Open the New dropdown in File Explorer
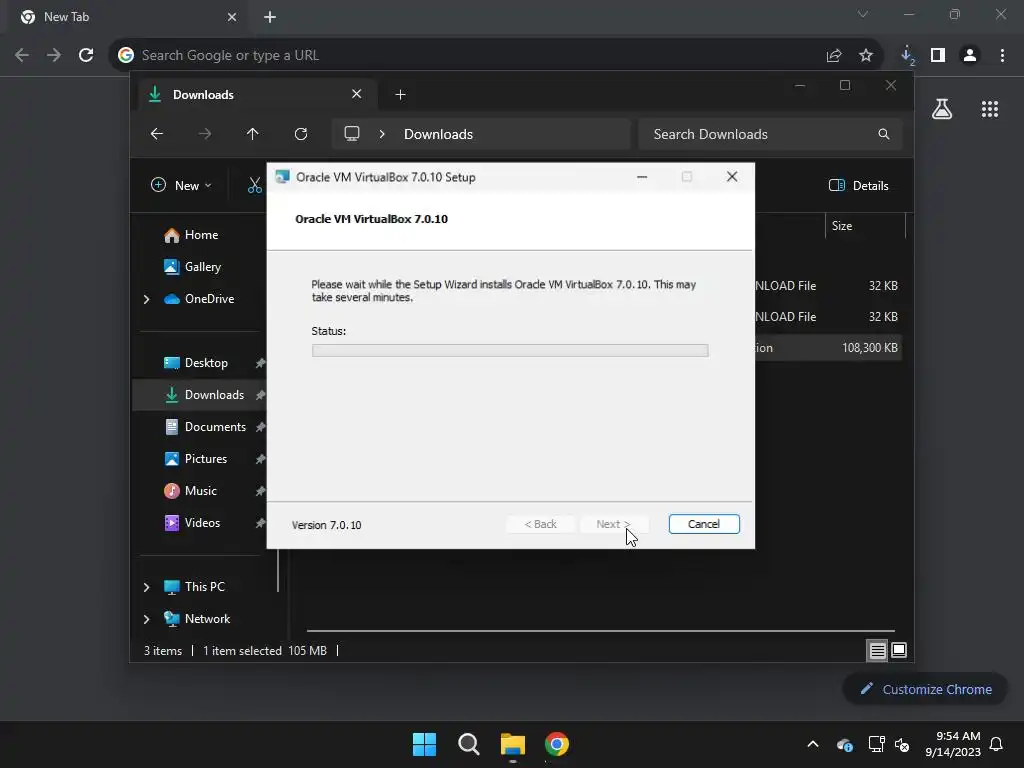The image size is (1024, 768). tap(182, 185)
